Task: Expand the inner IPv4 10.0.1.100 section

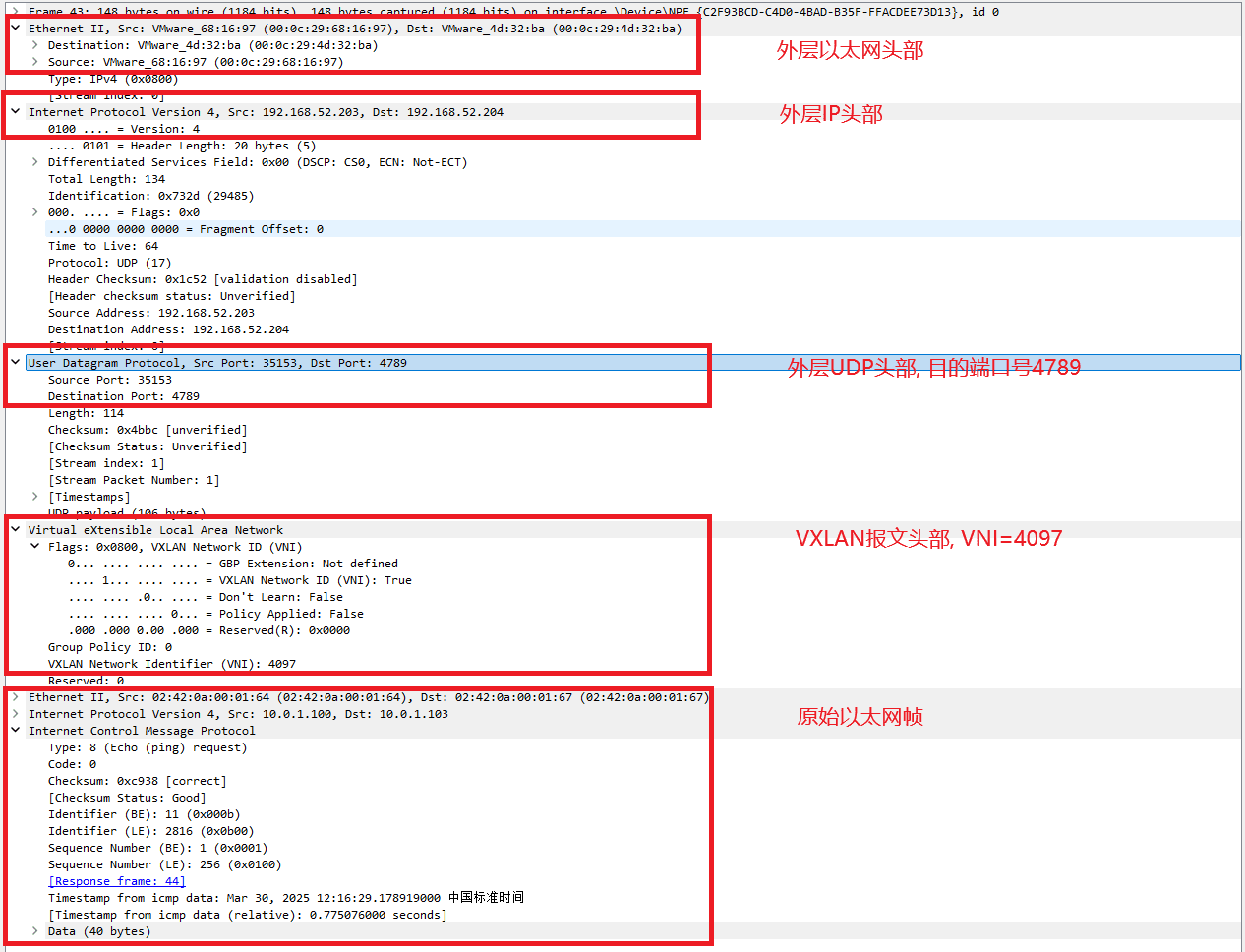Action: 16,714
